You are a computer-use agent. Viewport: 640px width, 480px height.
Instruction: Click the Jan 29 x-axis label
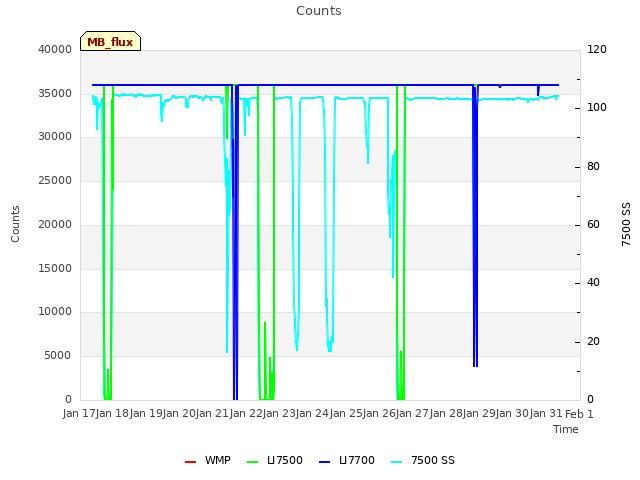pyautogui.click(x=479, y=413)
